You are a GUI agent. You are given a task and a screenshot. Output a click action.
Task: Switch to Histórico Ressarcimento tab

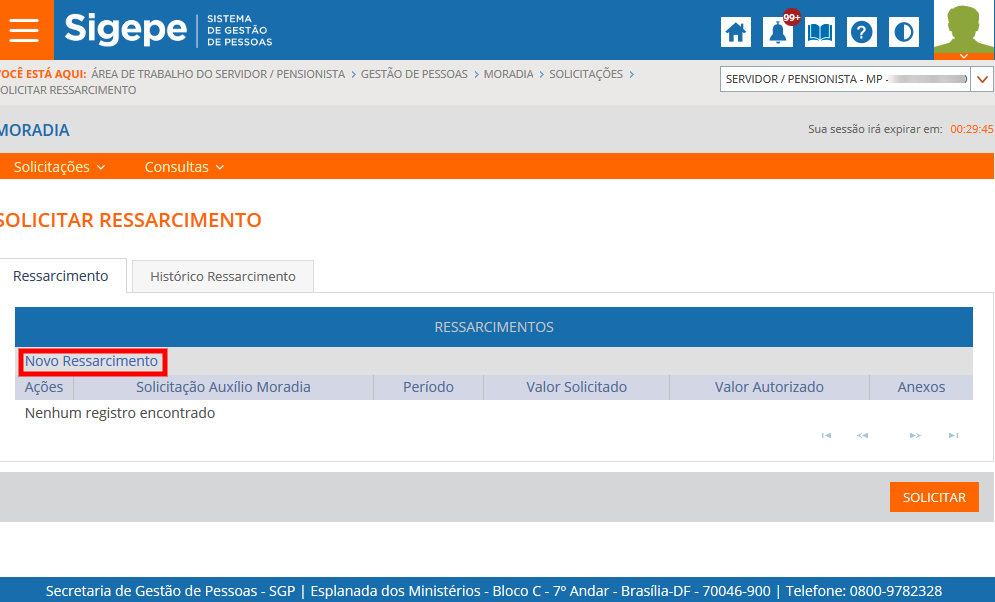(x=223, y=277)
